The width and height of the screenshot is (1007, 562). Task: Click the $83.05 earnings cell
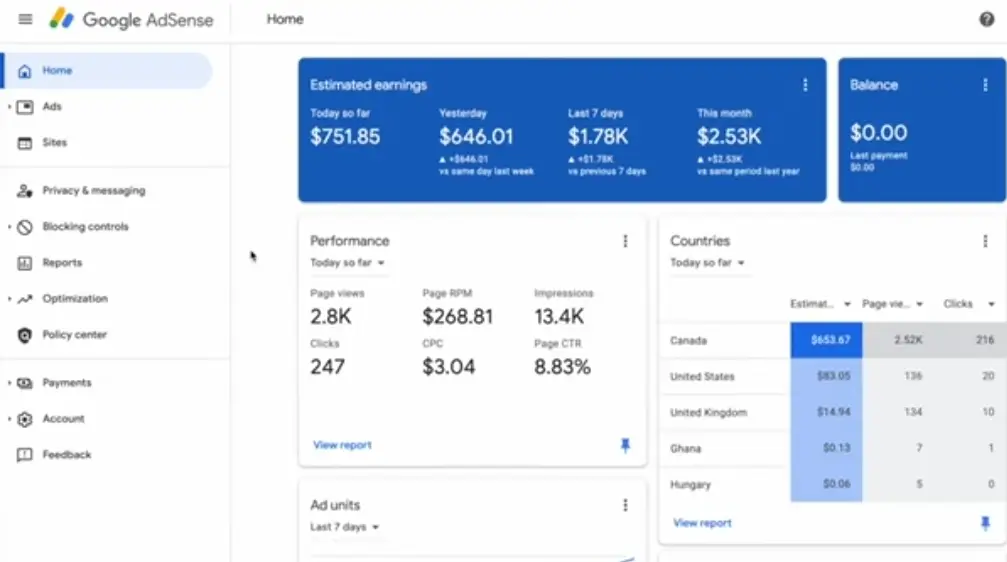click(826, 376)
